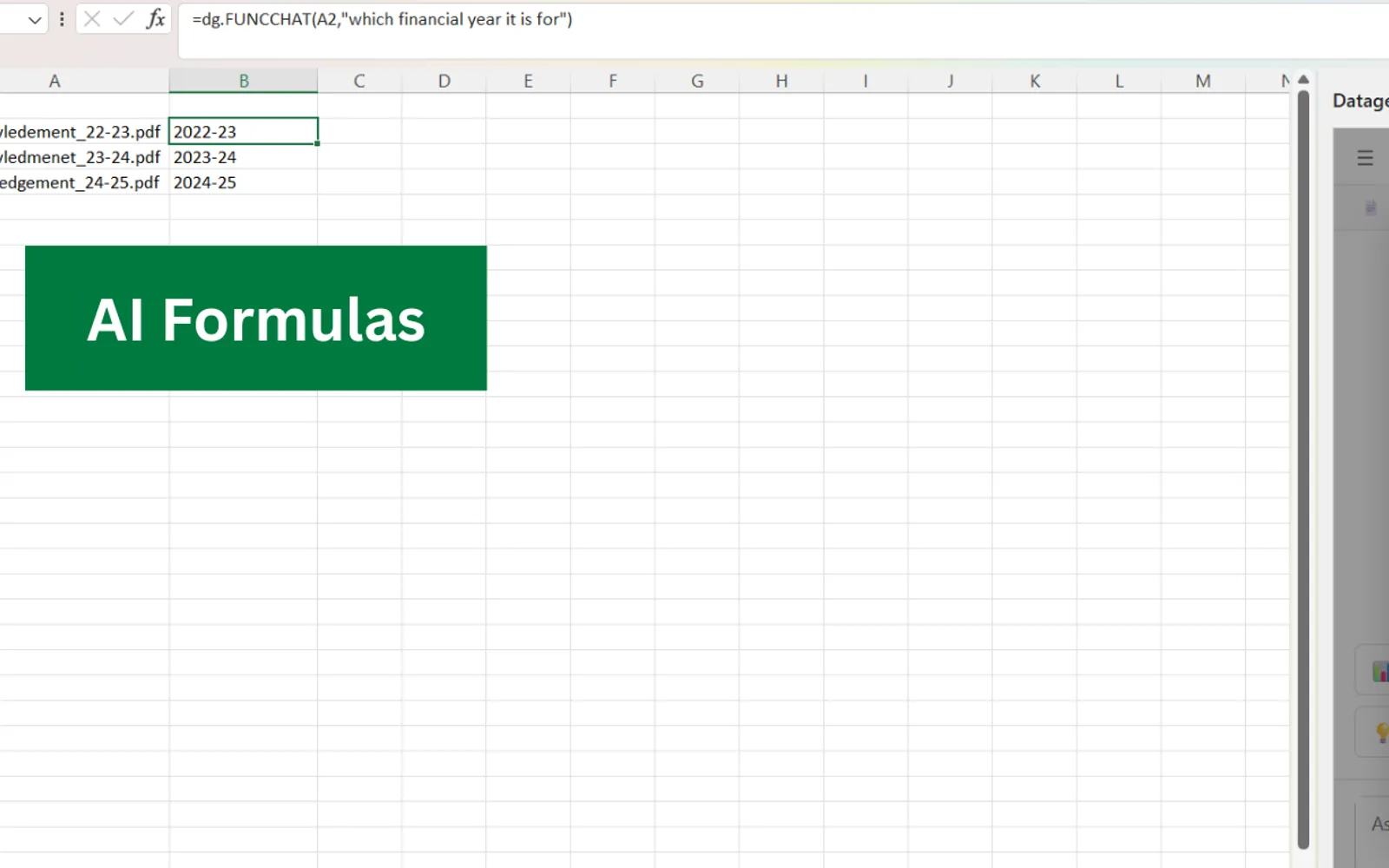Image resolution: width=1389 pixels, height=868 pixels.
Task: Select column H header
Action: (x=781, y=81)
